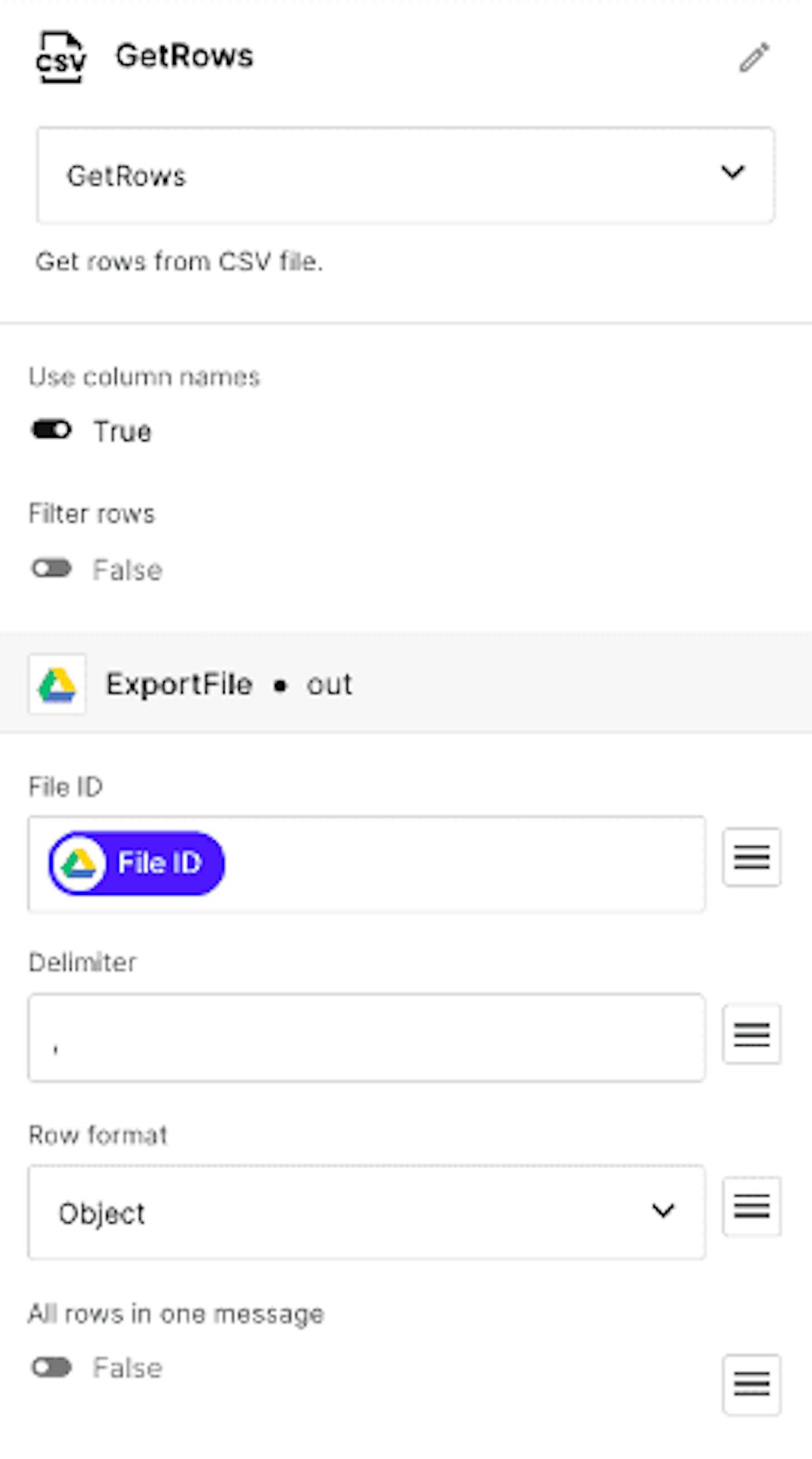This screenshot has width=812, height=1459.
Task: Enable the Filter rows toggle
Action: (x=52, y=568)
